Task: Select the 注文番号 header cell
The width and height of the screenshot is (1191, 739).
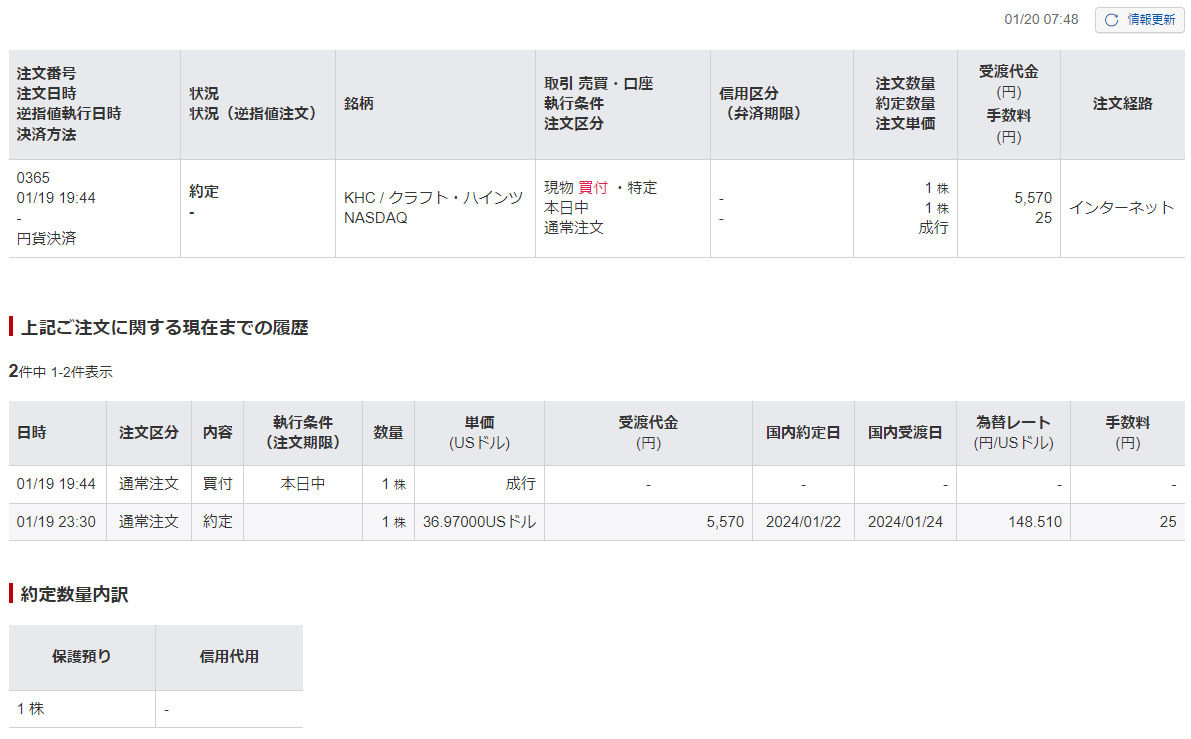Action: tap(46, 74)
